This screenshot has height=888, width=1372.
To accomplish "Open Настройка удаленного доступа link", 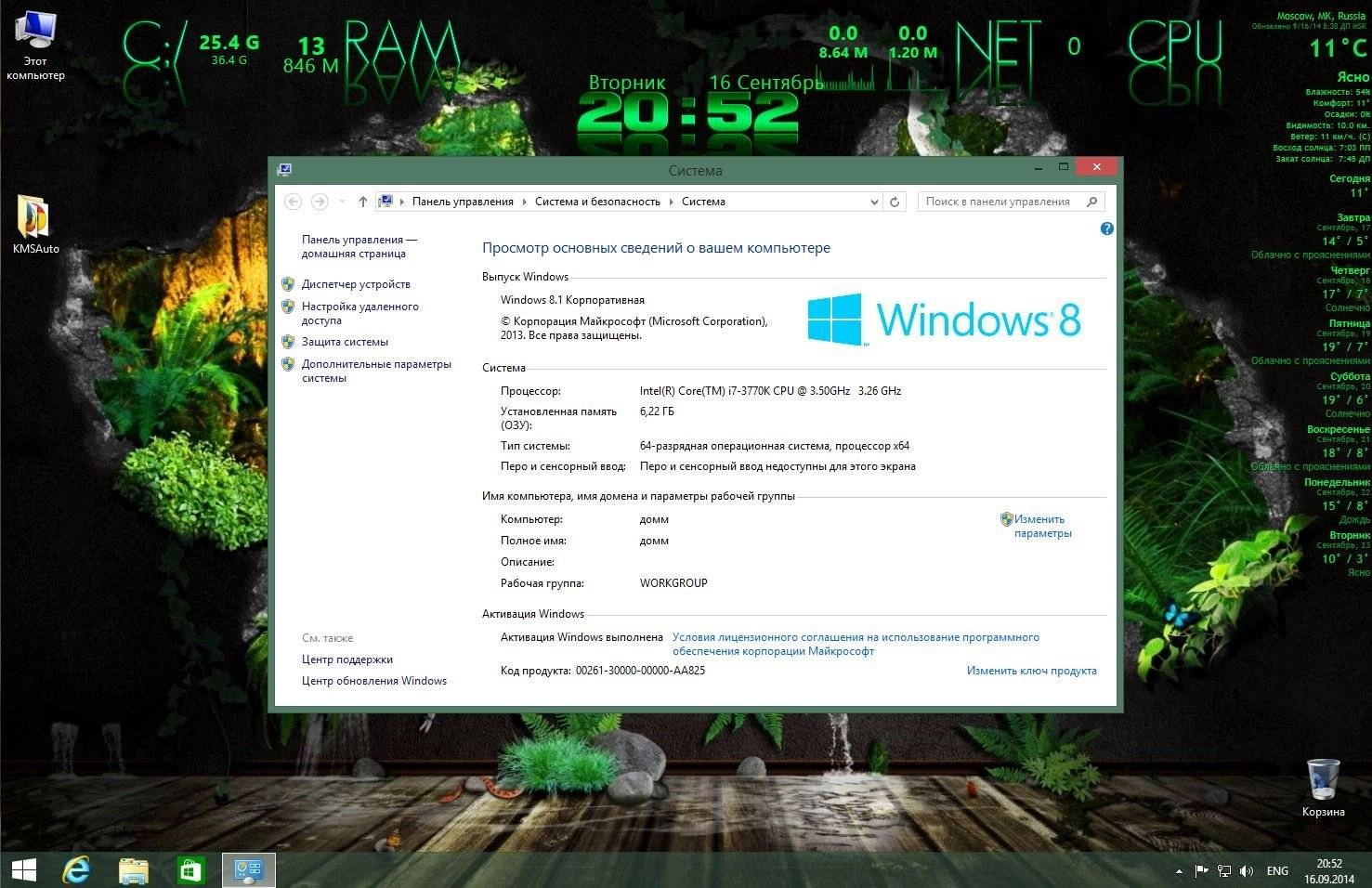I will point(360,313).
